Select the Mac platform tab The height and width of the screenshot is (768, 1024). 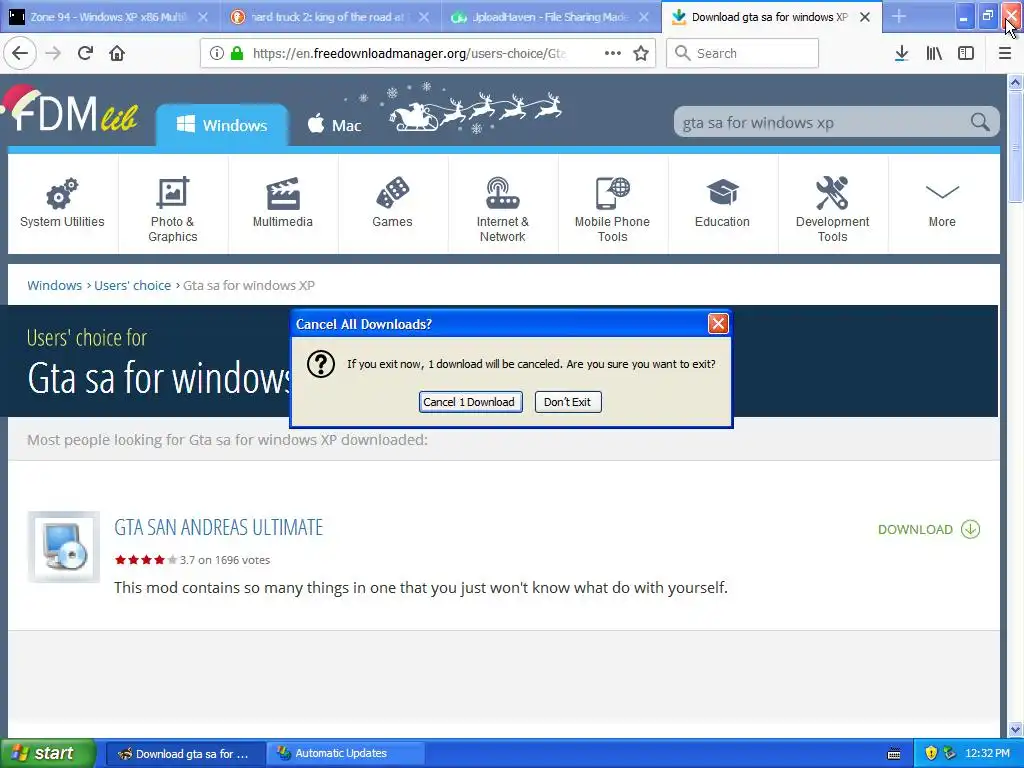(334, 125)
